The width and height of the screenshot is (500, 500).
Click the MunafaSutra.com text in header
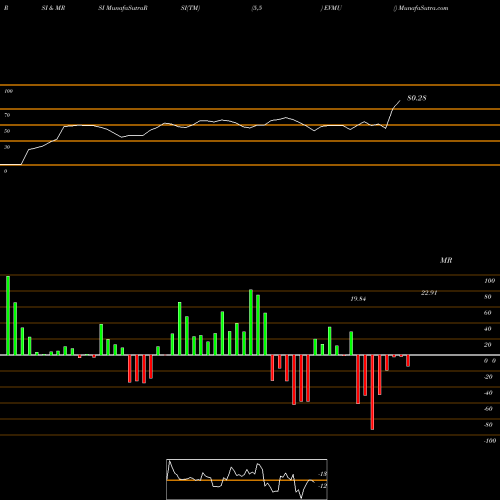point(423,8)
